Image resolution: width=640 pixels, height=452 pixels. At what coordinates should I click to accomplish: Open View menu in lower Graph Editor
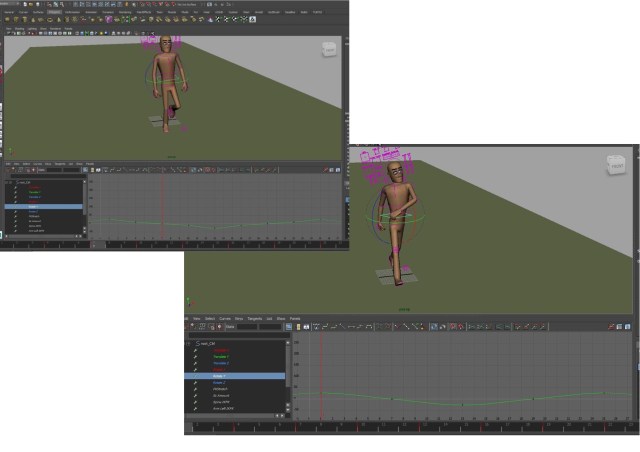point(196,318)
